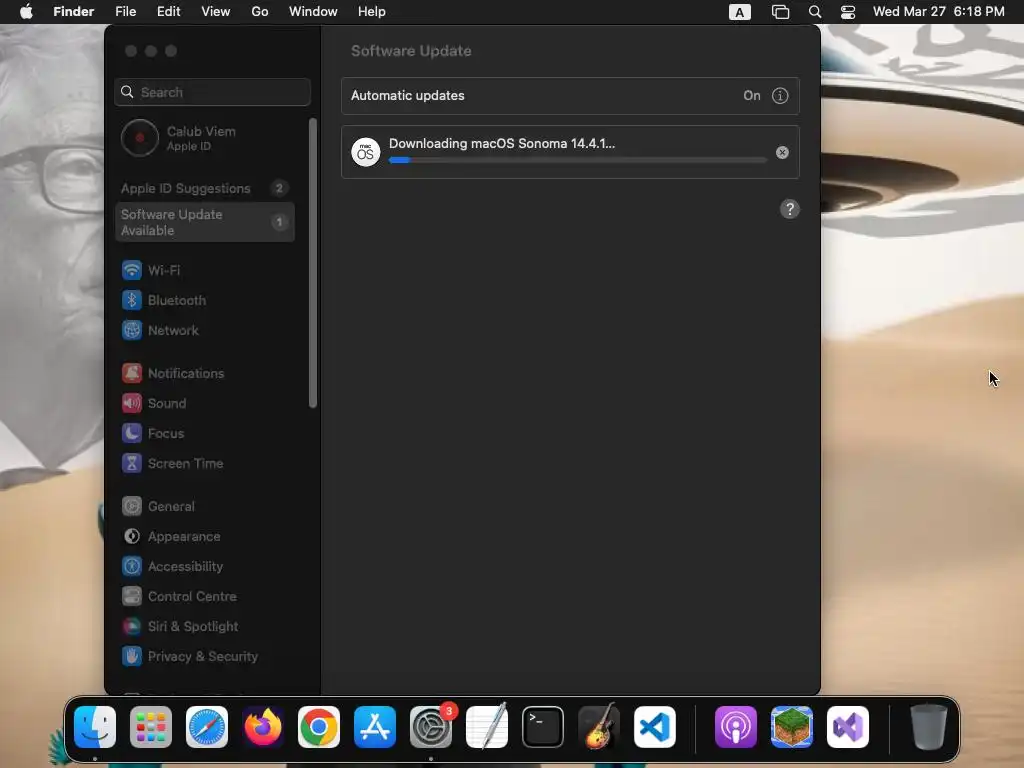Open the Software Update help button

click(790, 210)
